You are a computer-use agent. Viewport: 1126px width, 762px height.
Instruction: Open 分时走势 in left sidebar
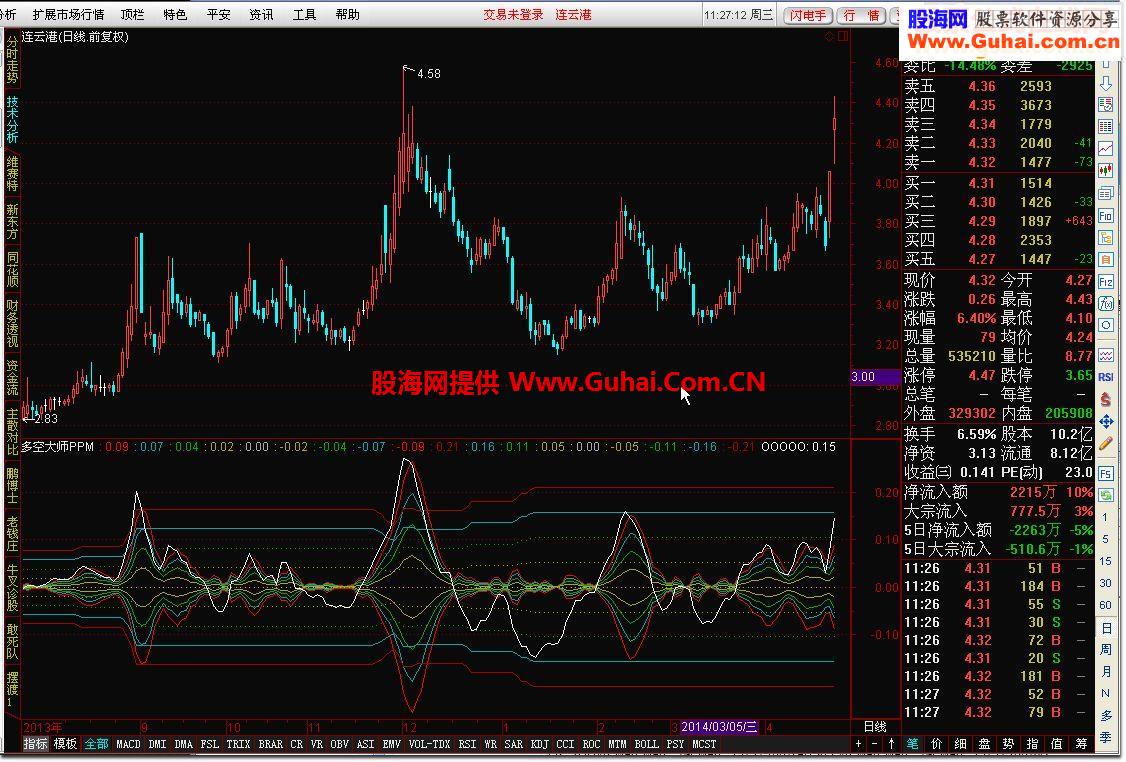(12, 60)
